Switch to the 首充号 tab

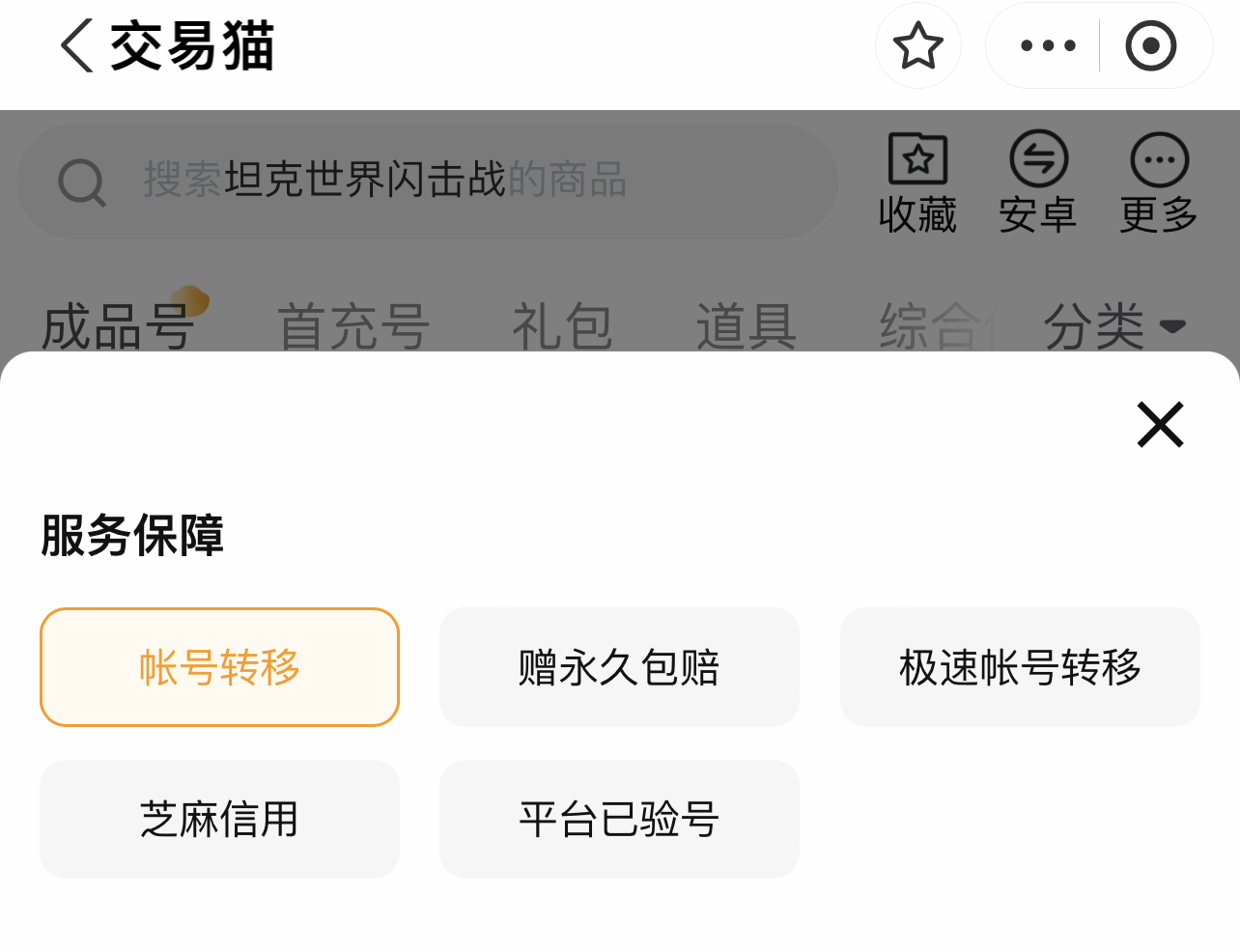(x=353, y=325)
